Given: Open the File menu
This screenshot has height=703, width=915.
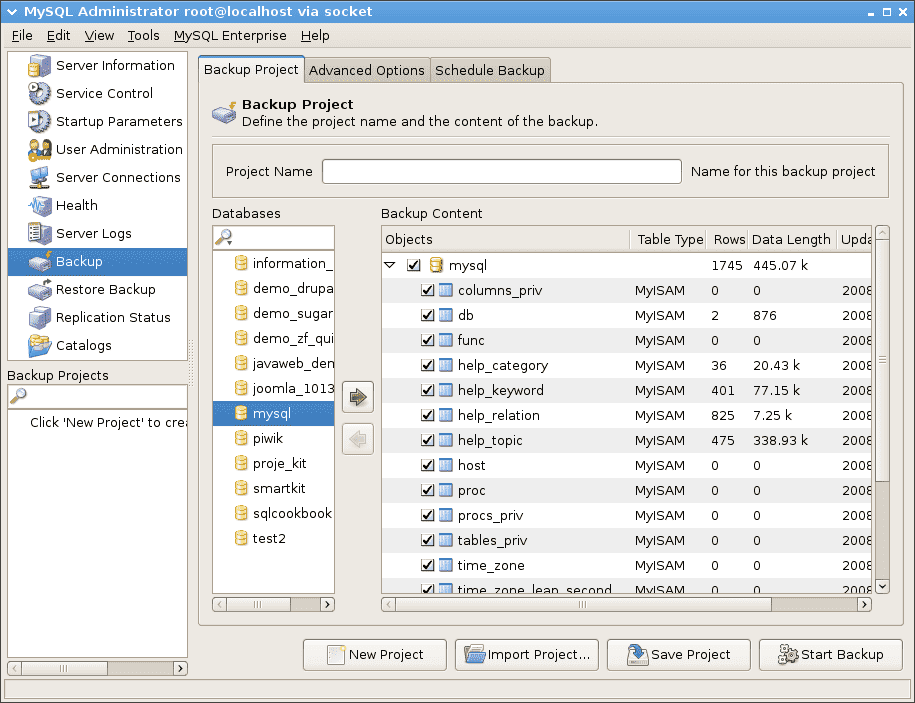Looking at the screenshot, I should click(x=22, y=36).
